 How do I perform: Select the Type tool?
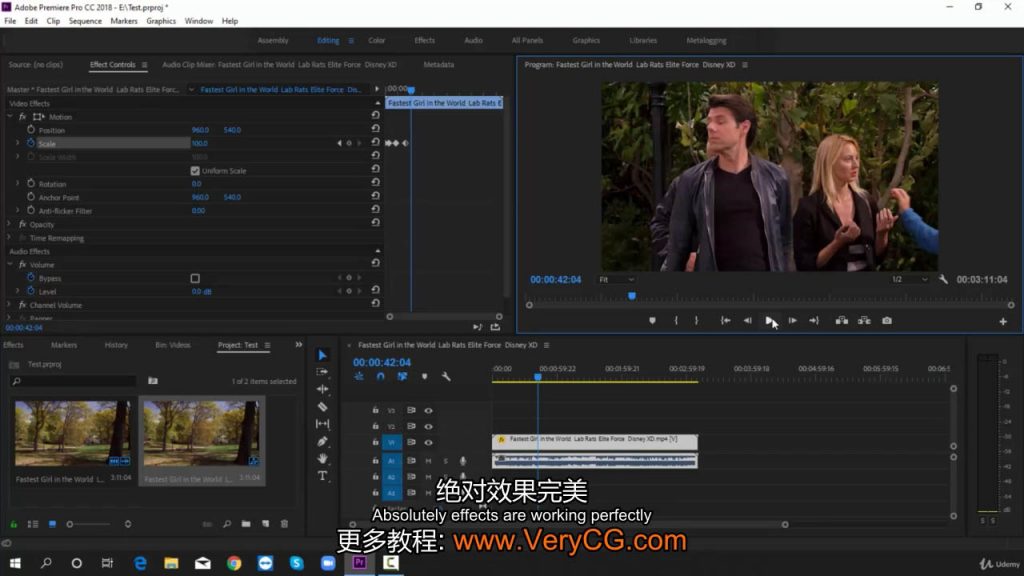tap(323, 476)
